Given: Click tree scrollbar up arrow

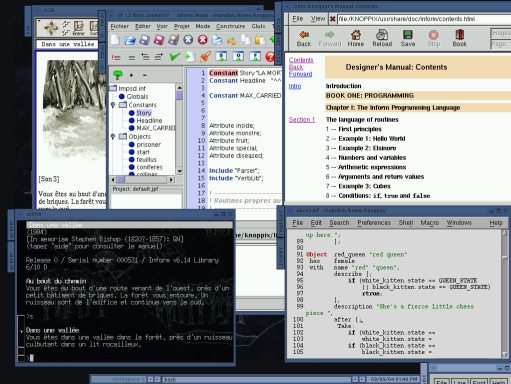Looking at the screenshot, I should tap(179, 87).
